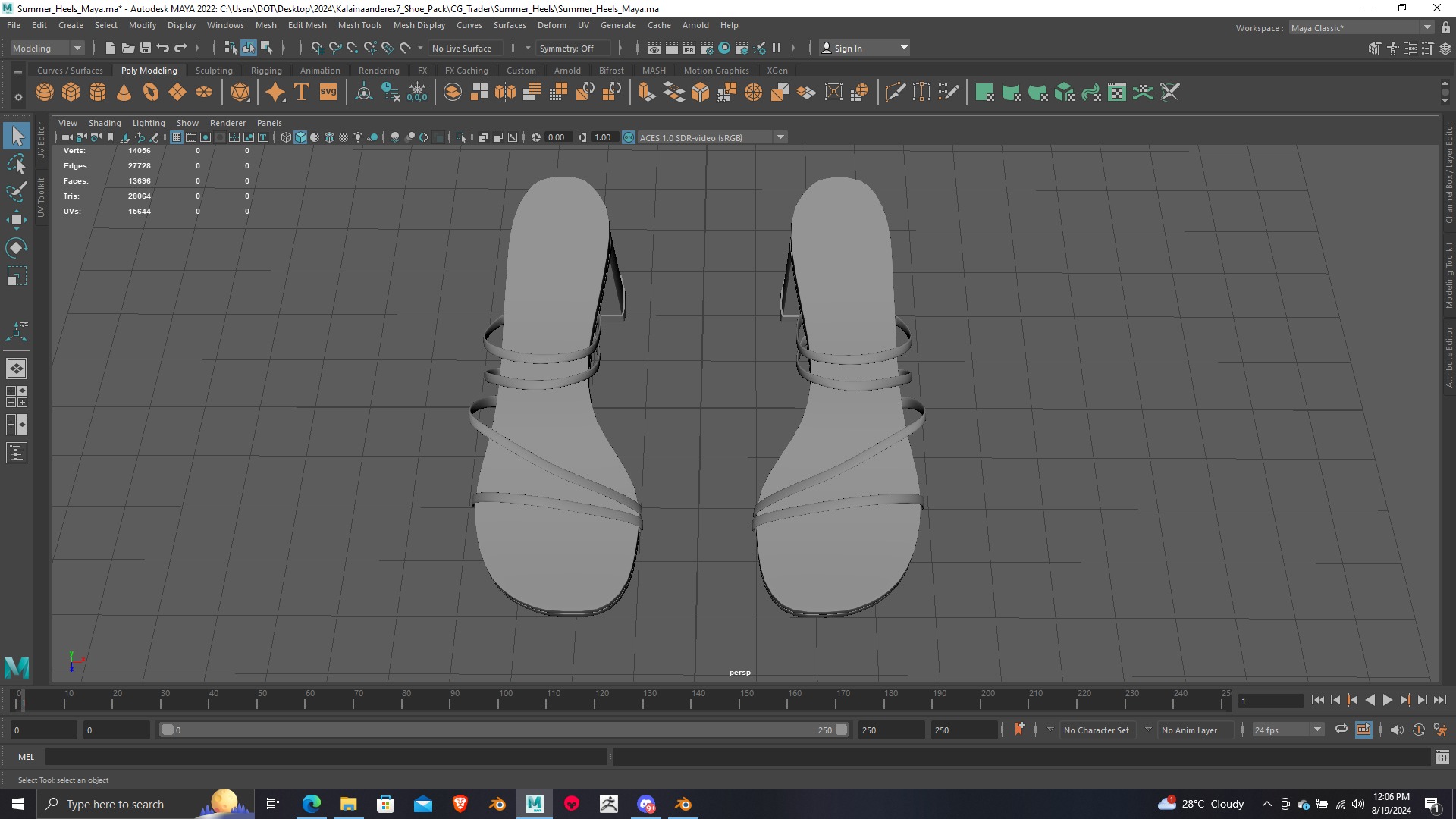Go to start of playback range
This screenshot has height=819, width=1456.
(x=1317, y=701)
